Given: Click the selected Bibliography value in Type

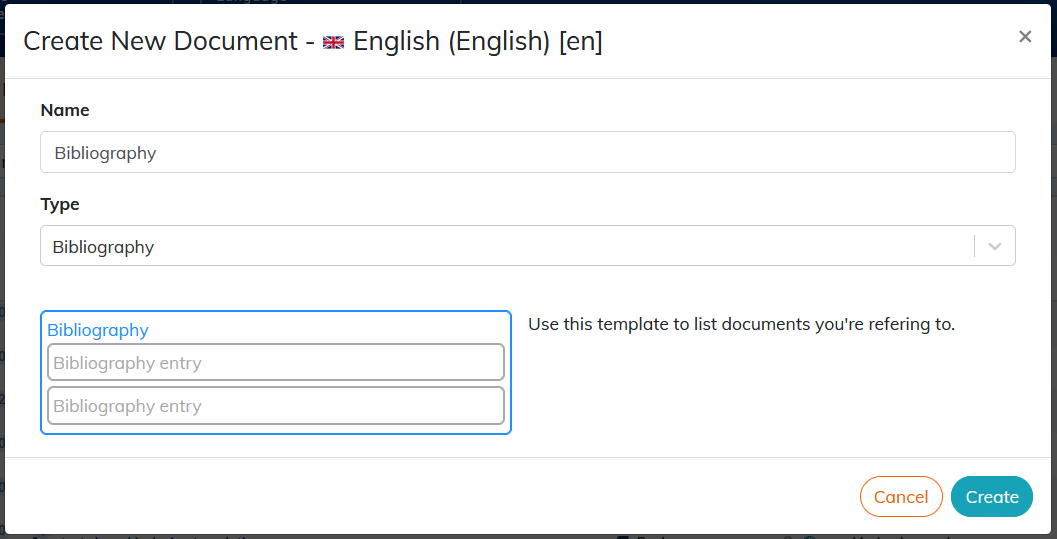Looking at the screenshot, I should 103,247.
